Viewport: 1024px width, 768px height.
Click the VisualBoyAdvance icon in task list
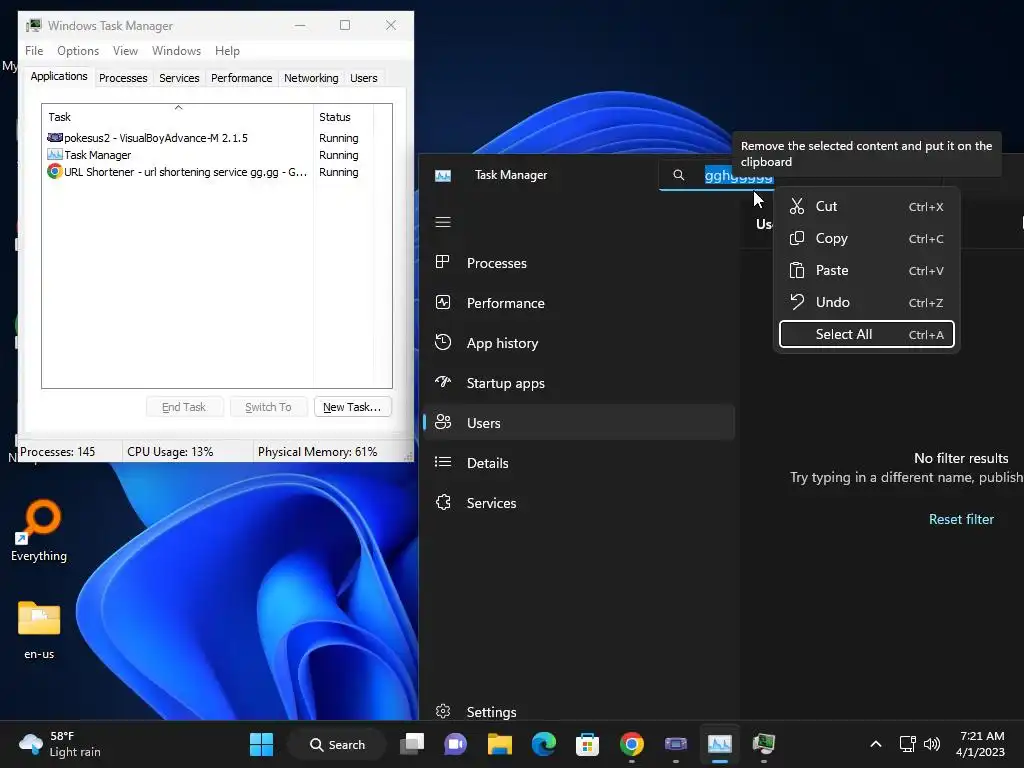(x=55, y=137)
